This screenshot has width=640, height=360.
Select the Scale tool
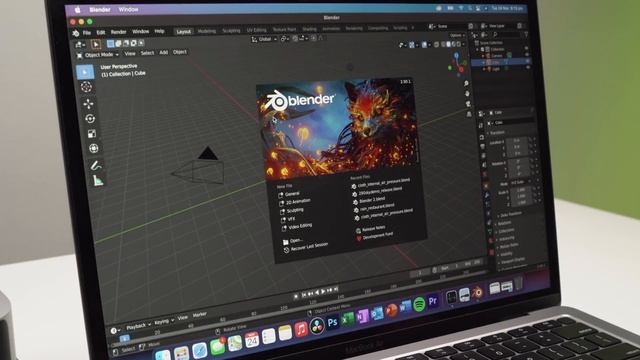click(92, 134)
